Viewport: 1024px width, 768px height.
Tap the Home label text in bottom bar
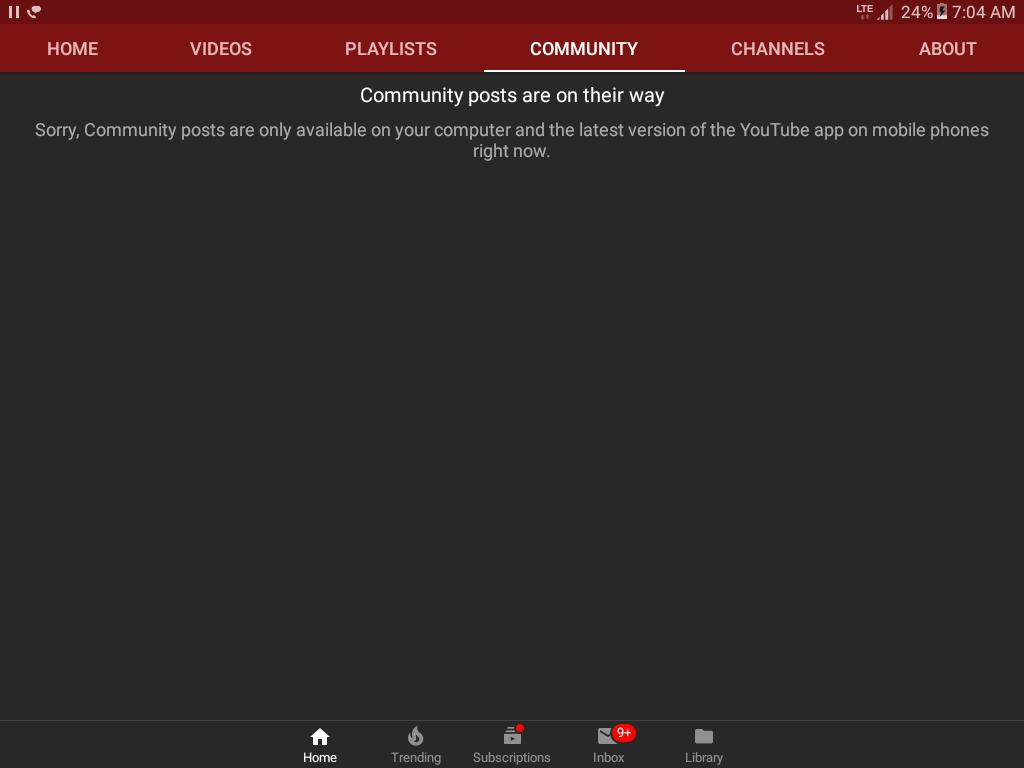[x=320, y=758]
